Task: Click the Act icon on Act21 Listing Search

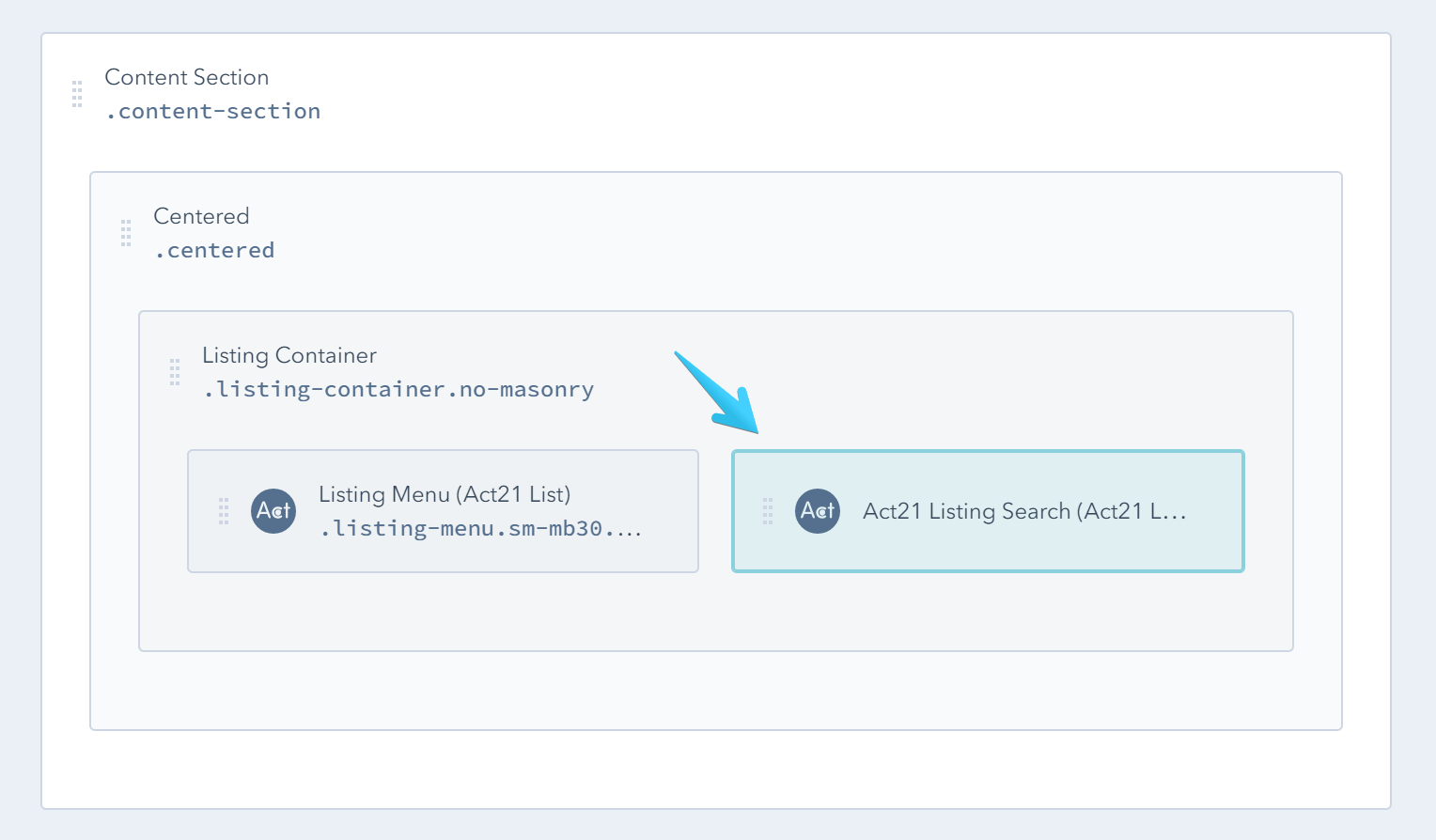Action: coord(818,511)
